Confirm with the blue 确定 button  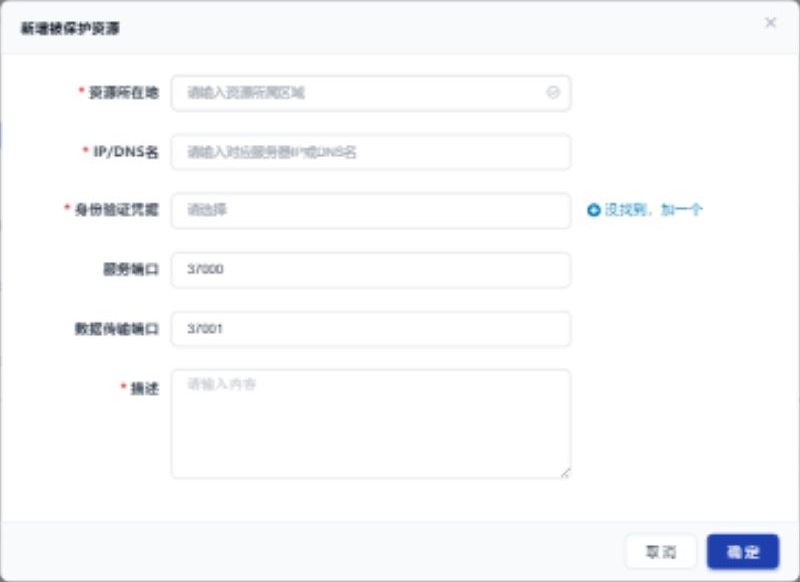[743, 551]
